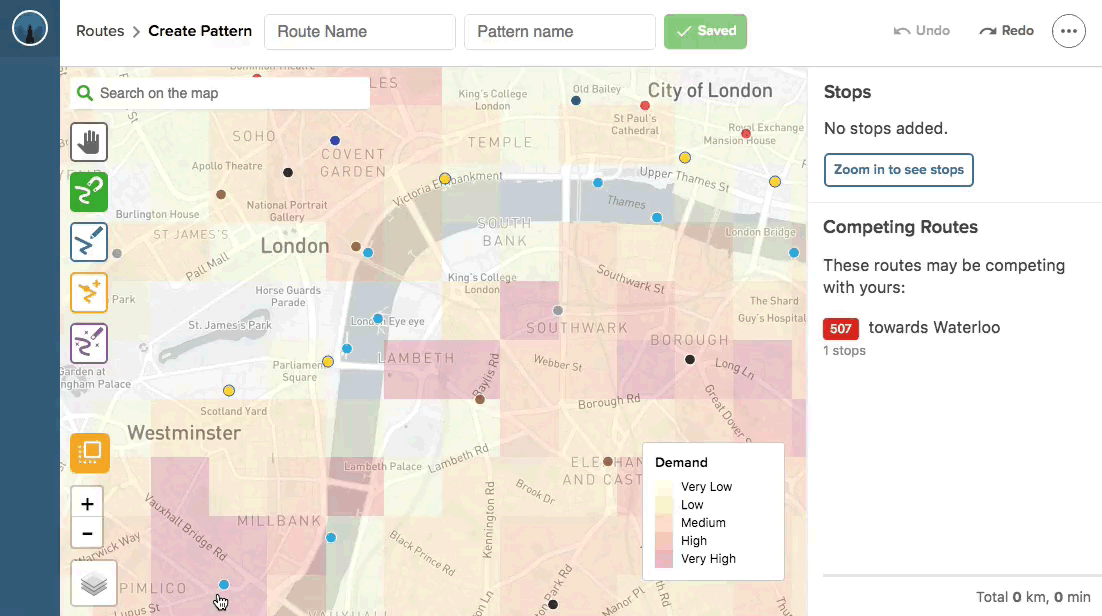The image size is (1102, 616).
Task: Click the Medium demand swatch
Action: pos(663,522)
